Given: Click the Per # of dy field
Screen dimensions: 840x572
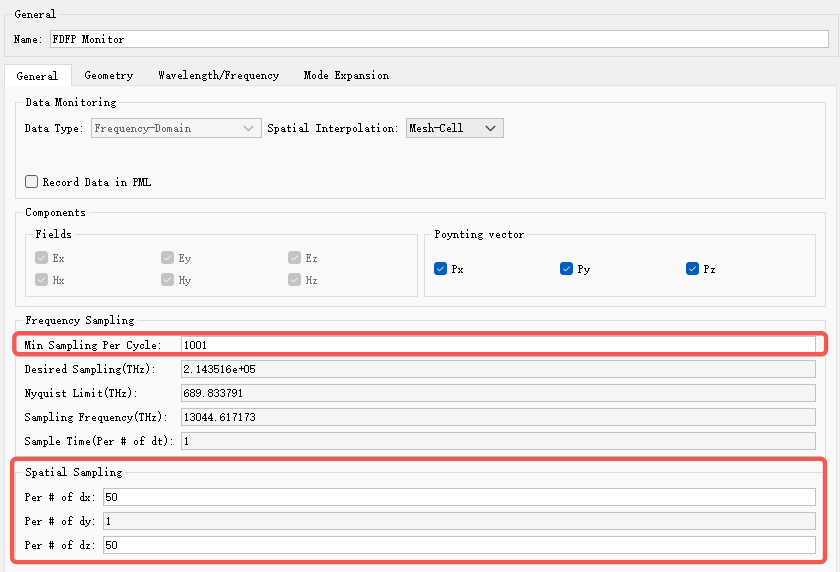Looking at the screenshot, I should click(x=459, y=521).
